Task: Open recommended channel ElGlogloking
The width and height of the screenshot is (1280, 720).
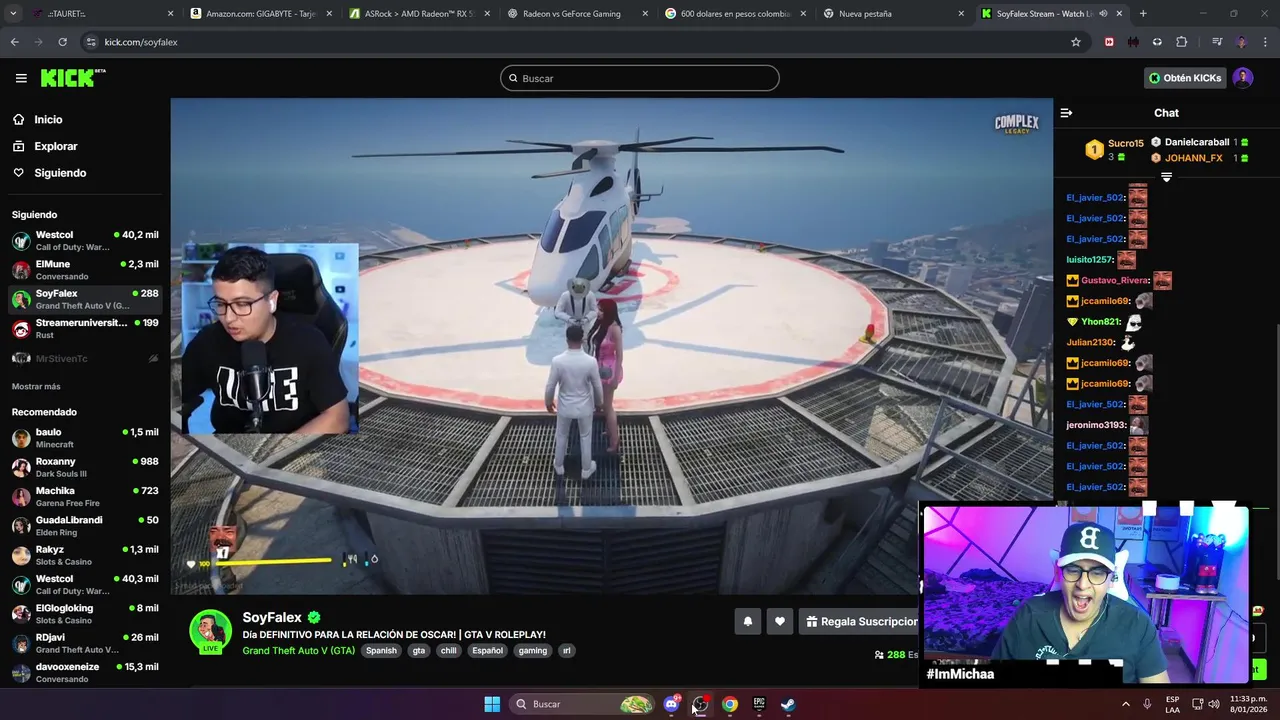Action: [x=85, y=614]
